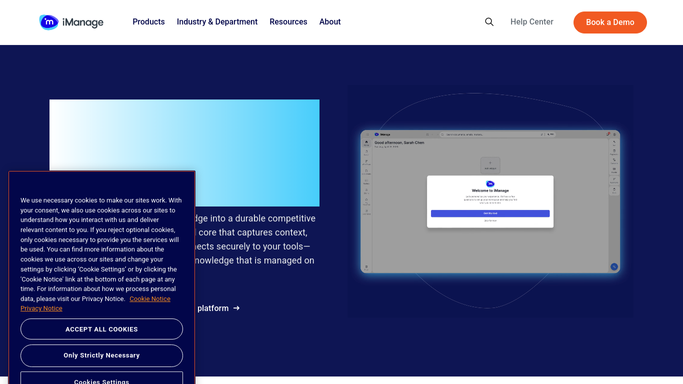Open the Resources menu
Image resolution: width=683 pixels, height=384 pixels.
pyautogui.click(x=288, y=22)
